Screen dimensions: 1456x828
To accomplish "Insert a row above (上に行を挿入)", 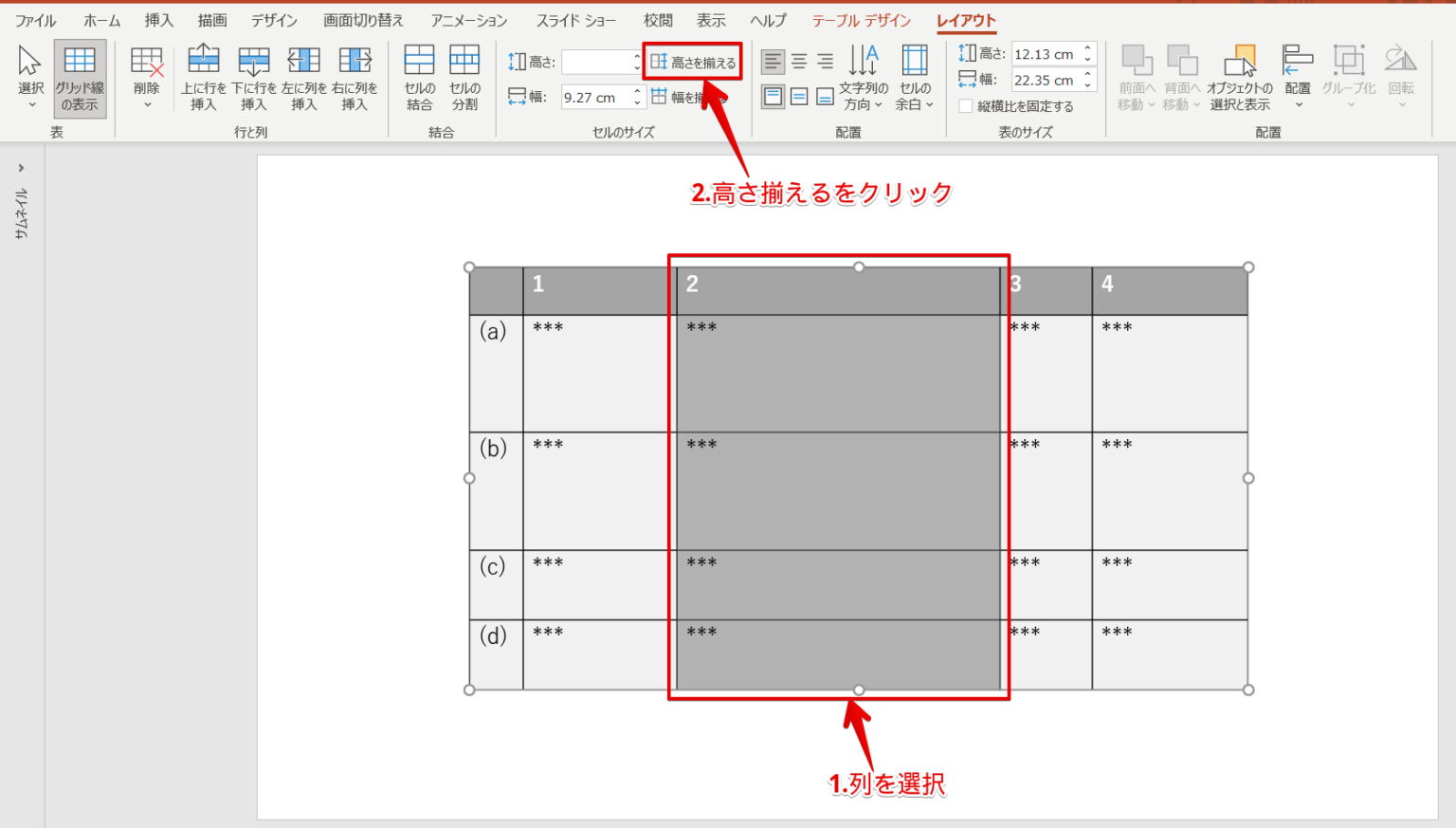I will tap(203, 78).
